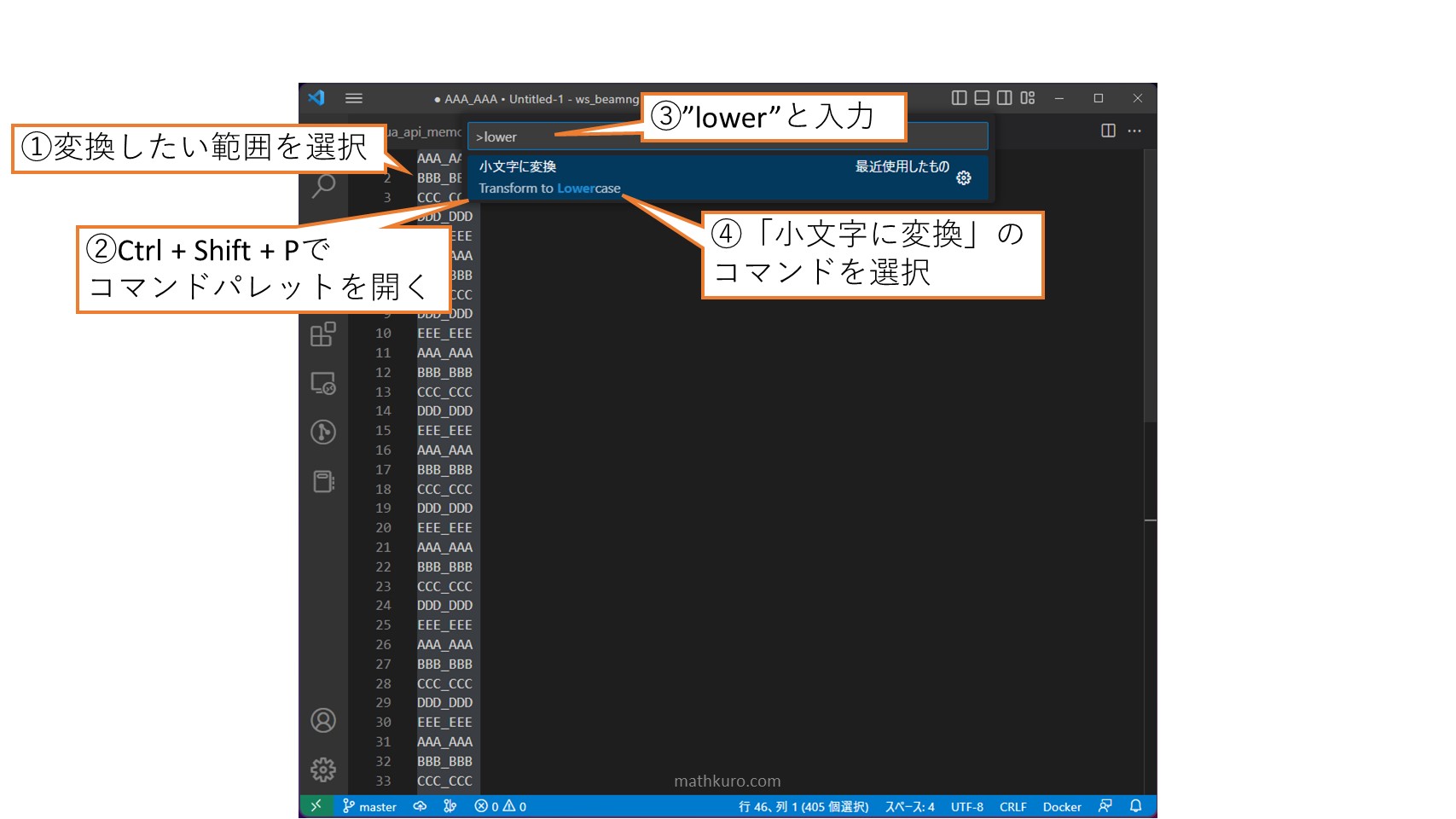The image size is (1456, 819).
Task: Open the notebook-style icon in activity bar
Action: 323,481
